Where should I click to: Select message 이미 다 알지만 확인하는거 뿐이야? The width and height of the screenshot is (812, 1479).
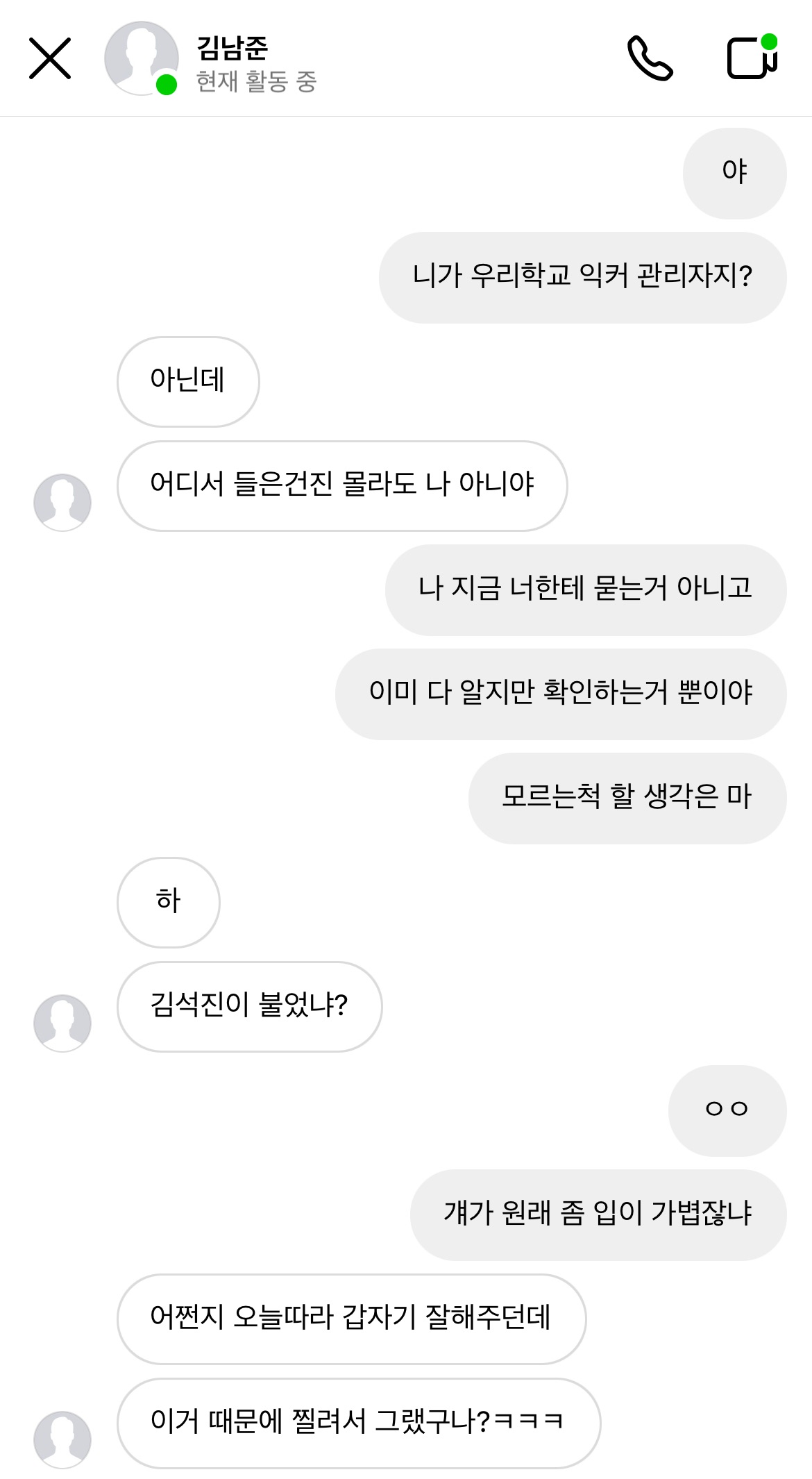pyautogui.click(x=560, y=694)
